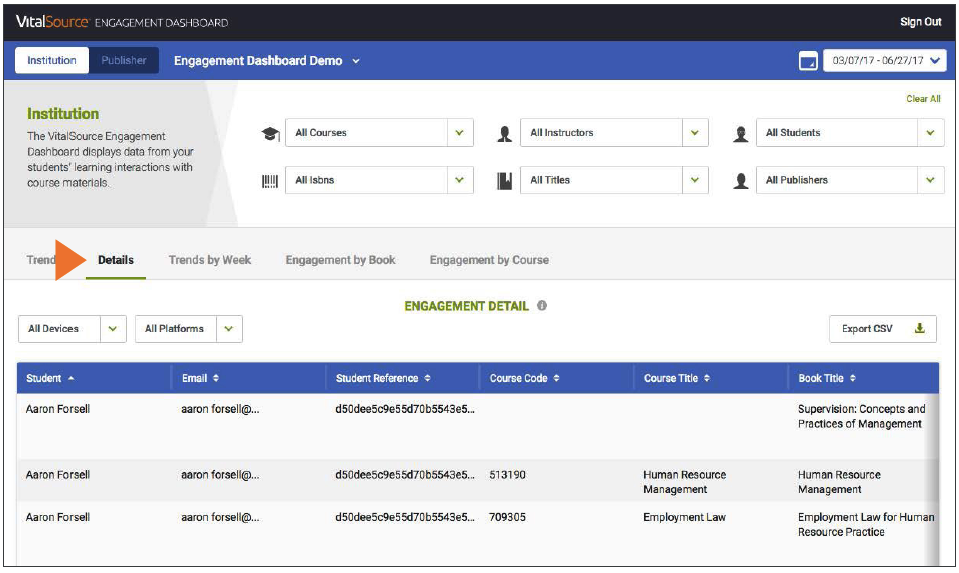
Task: Click the info icon next to Engagement Detail
Action: [x=542, y=306]
